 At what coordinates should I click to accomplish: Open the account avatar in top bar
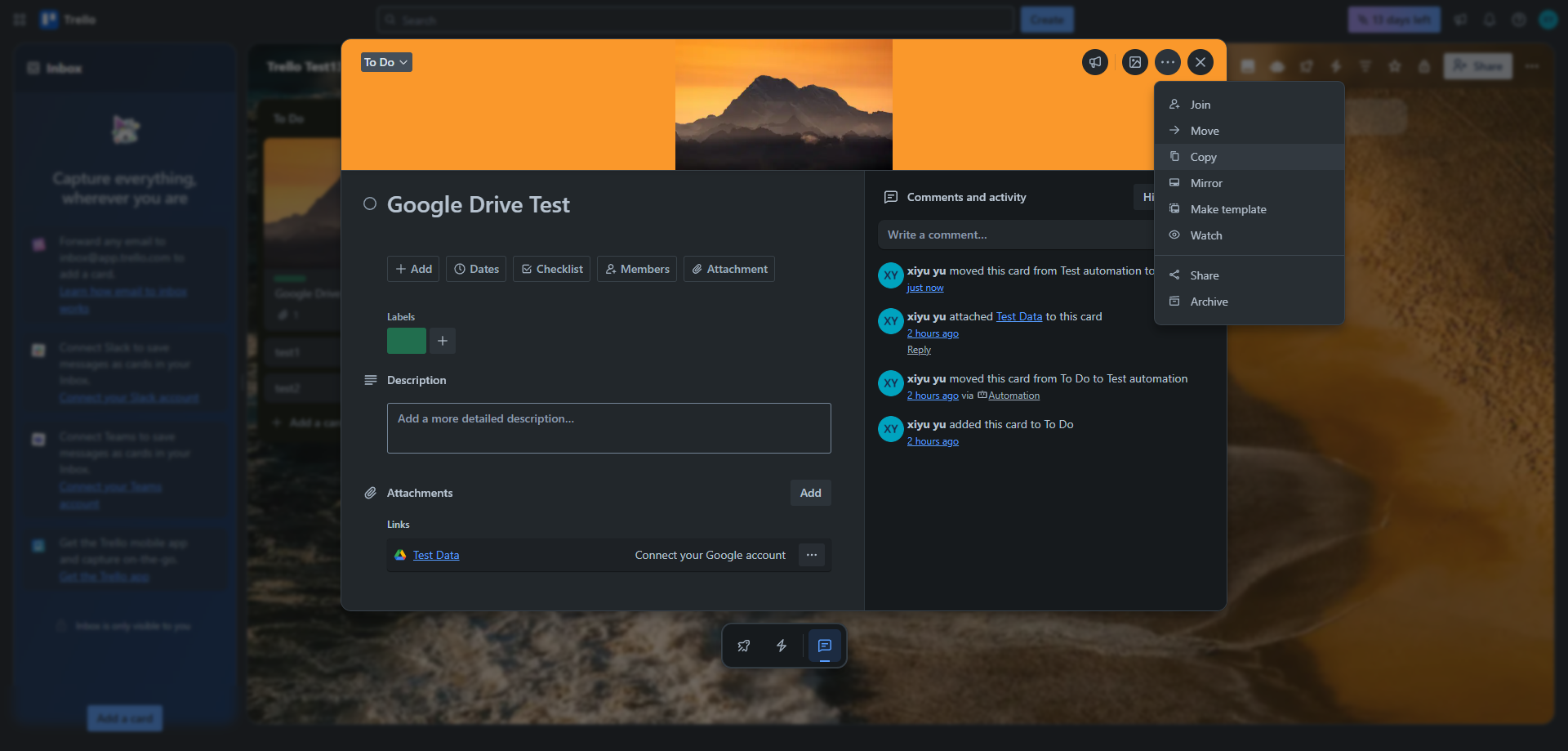pos(1548,20)
